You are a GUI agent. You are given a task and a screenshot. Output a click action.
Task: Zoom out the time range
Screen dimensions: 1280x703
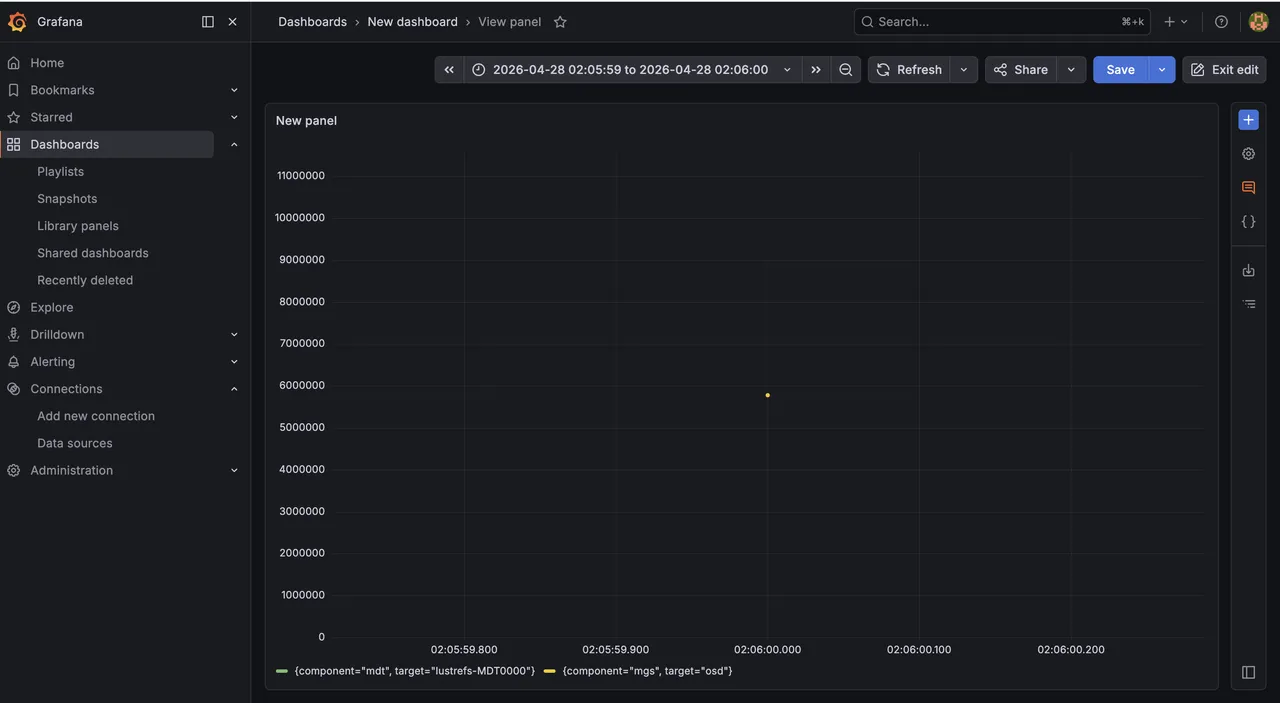pos(846,69)
